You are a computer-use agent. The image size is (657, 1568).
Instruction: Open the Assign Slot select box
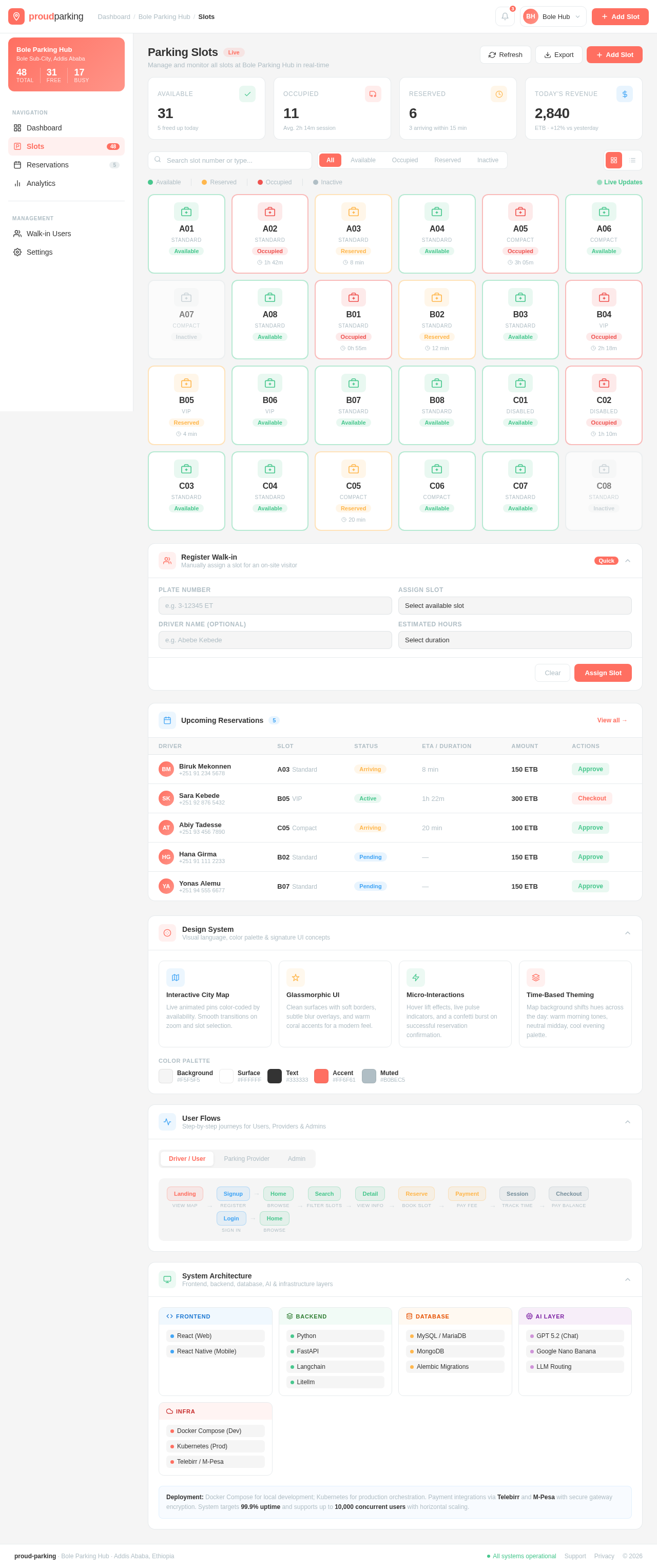515,606
